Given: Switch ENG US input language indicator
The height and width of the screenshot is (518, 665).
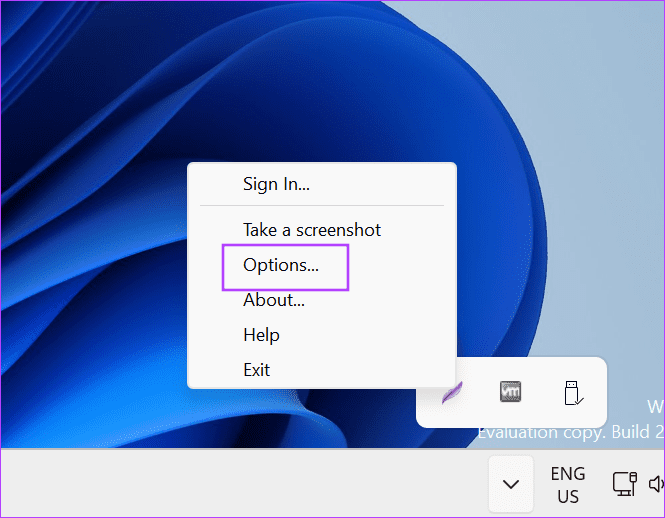Looking at the screenshot, I should [568, 484].
